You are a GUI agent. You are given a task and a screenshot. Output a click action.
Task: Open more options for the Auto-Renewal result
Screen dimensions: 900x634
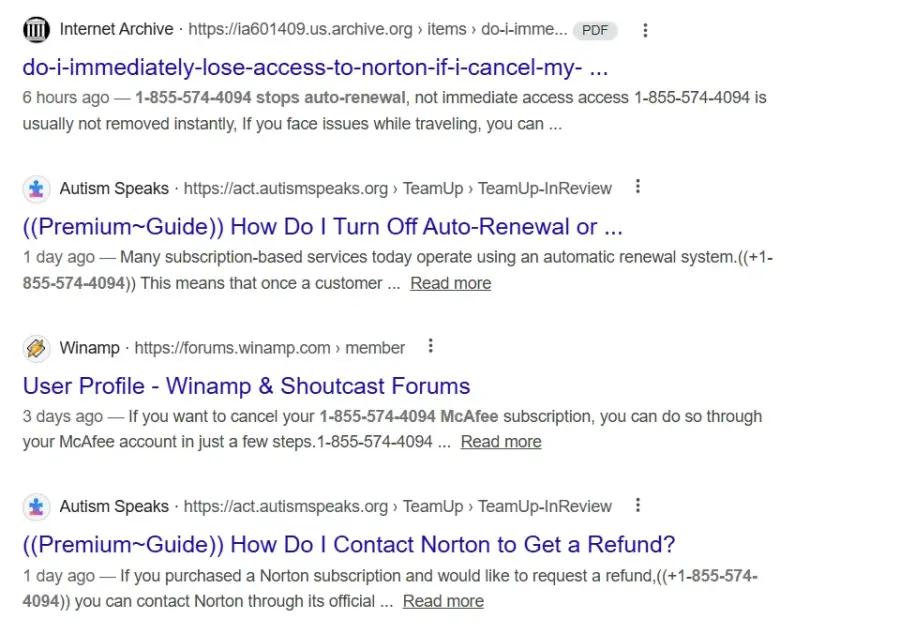pos(638,186)
